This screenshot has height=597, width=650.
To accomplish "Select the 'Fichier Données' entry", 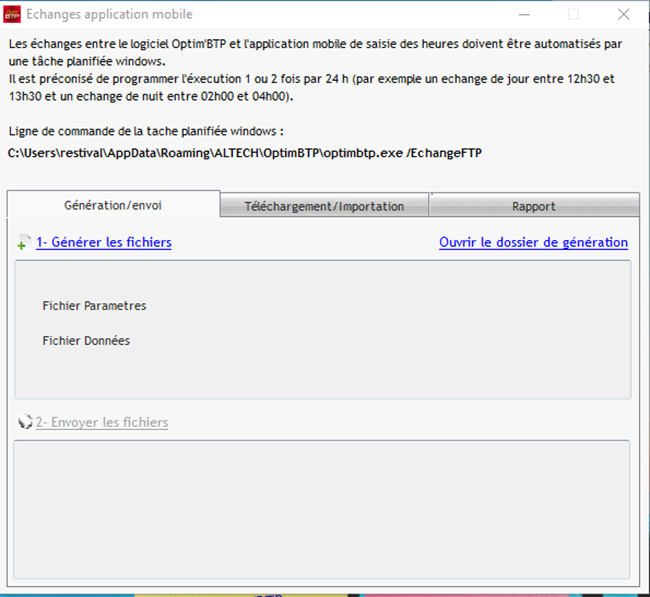I will coord(86,341).
